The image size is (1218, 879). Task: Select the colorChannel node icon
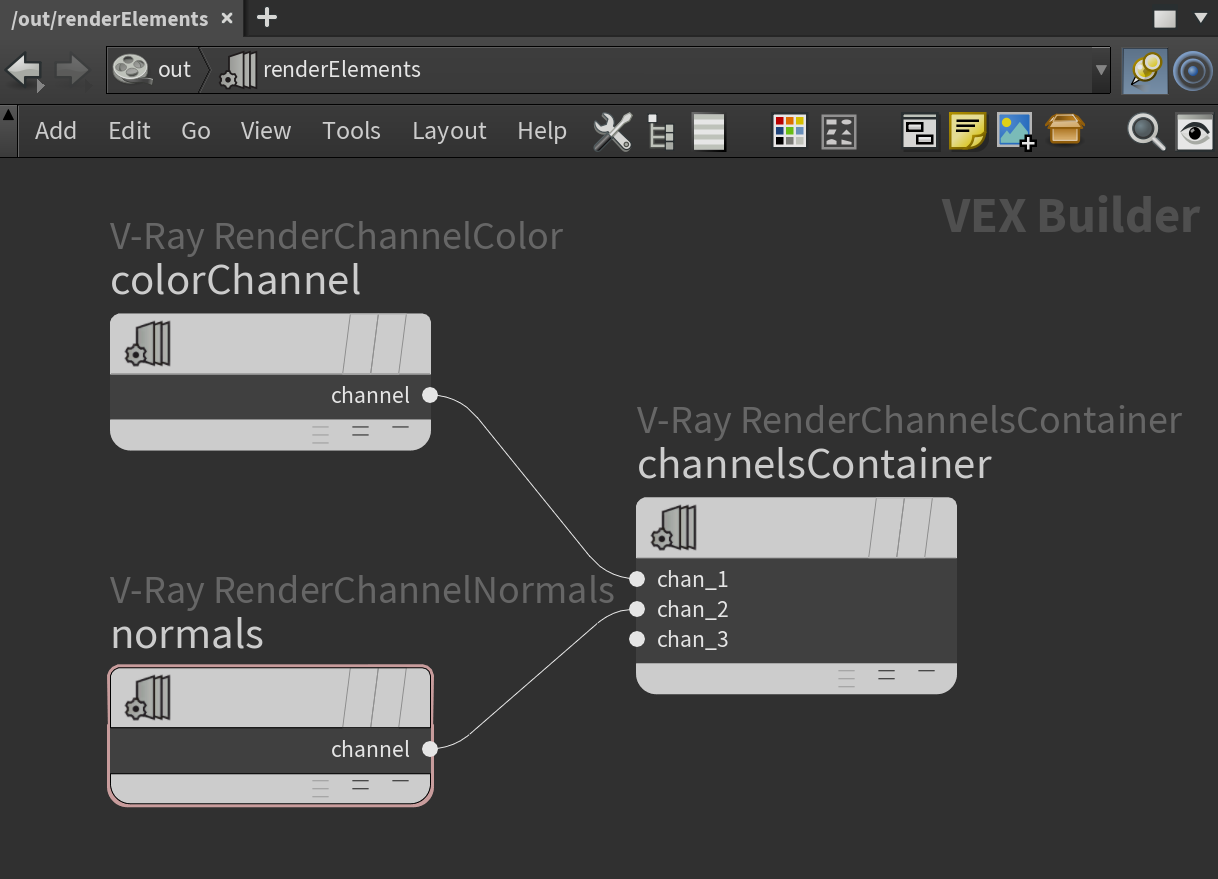148,344
